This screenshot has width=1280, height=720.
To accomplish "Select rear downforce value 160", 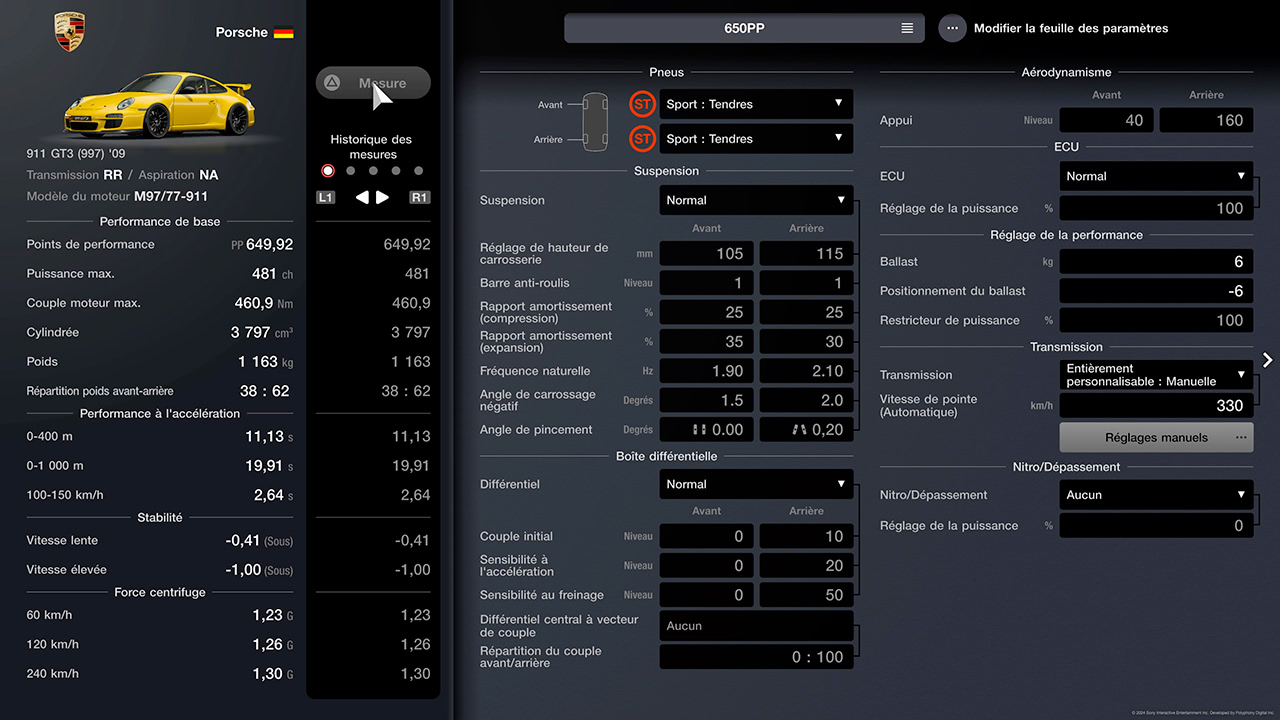I will [1206, 120].
